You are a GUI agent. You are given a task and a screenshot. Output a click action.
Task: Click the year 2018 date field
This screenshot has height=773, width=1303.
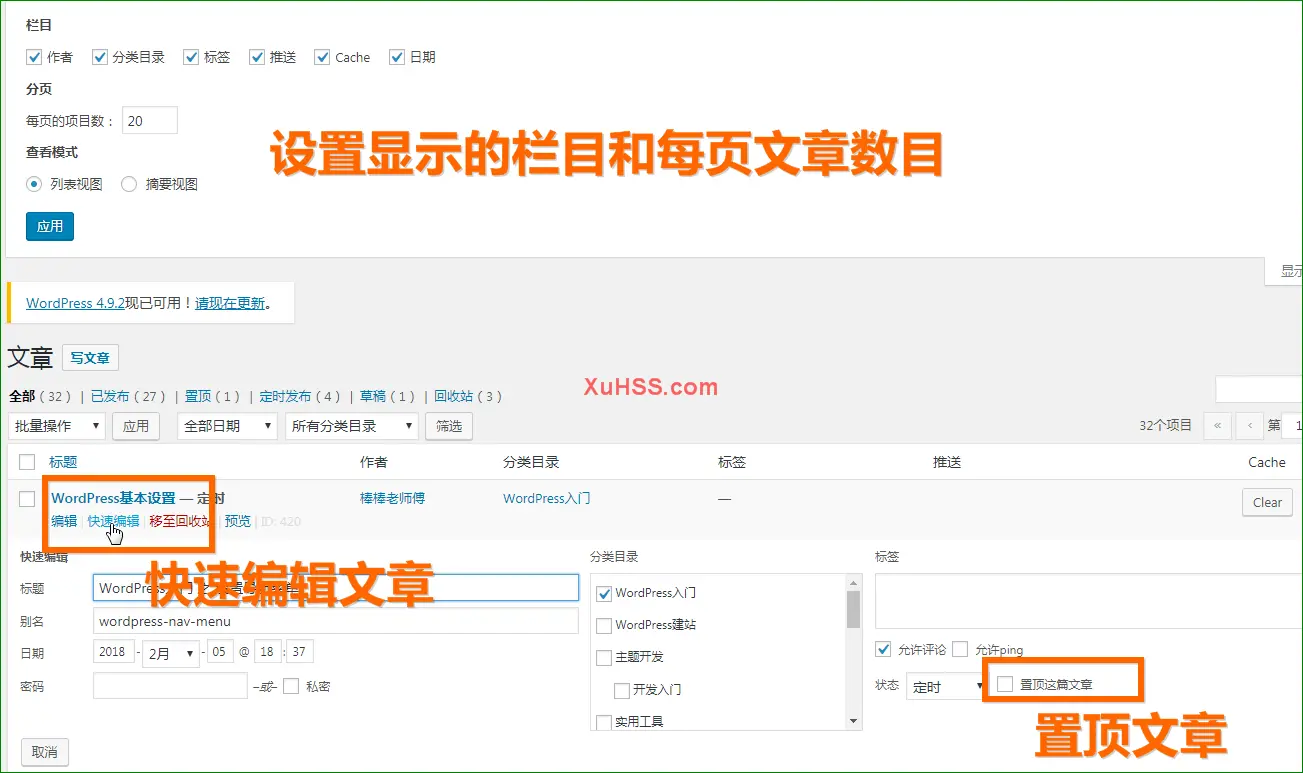point(114,652)
